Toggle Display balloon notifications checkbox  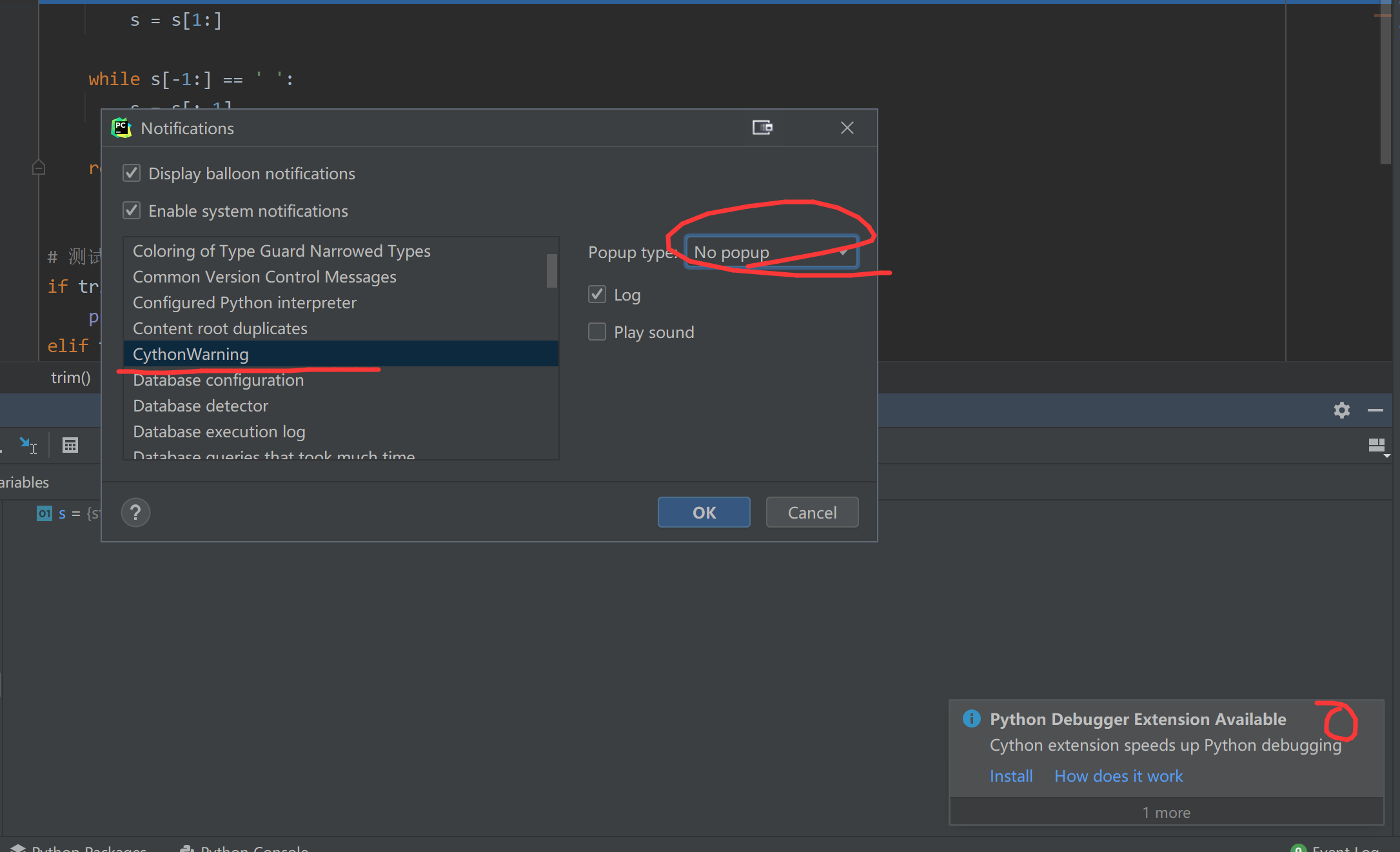pyautogui.click(x=132, y=173)
